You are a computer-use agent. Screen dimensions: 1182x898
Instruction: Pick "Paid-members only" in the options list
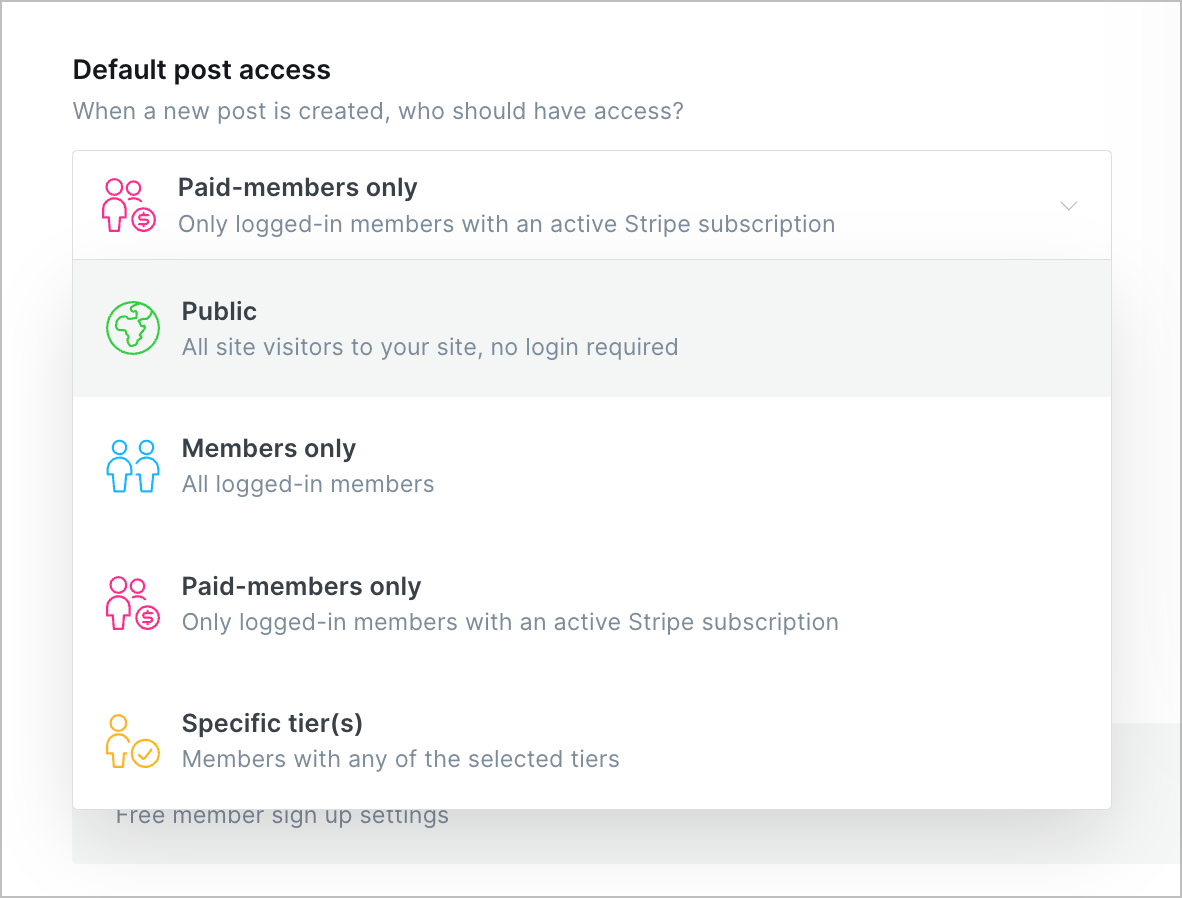pyautogui.click(x=301, y=587)
